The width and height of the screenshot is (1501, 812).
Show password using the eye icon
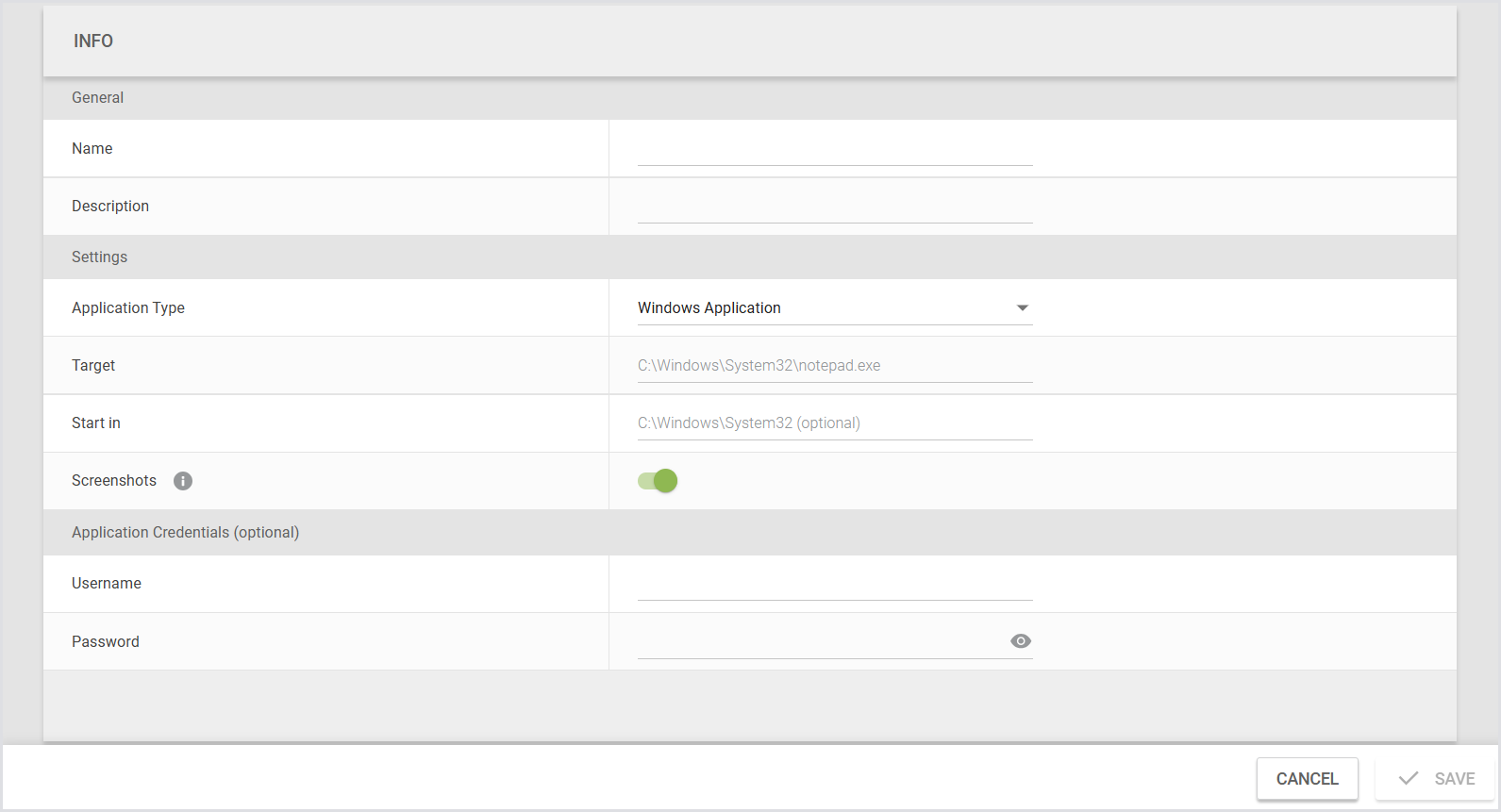[1020, 641]
